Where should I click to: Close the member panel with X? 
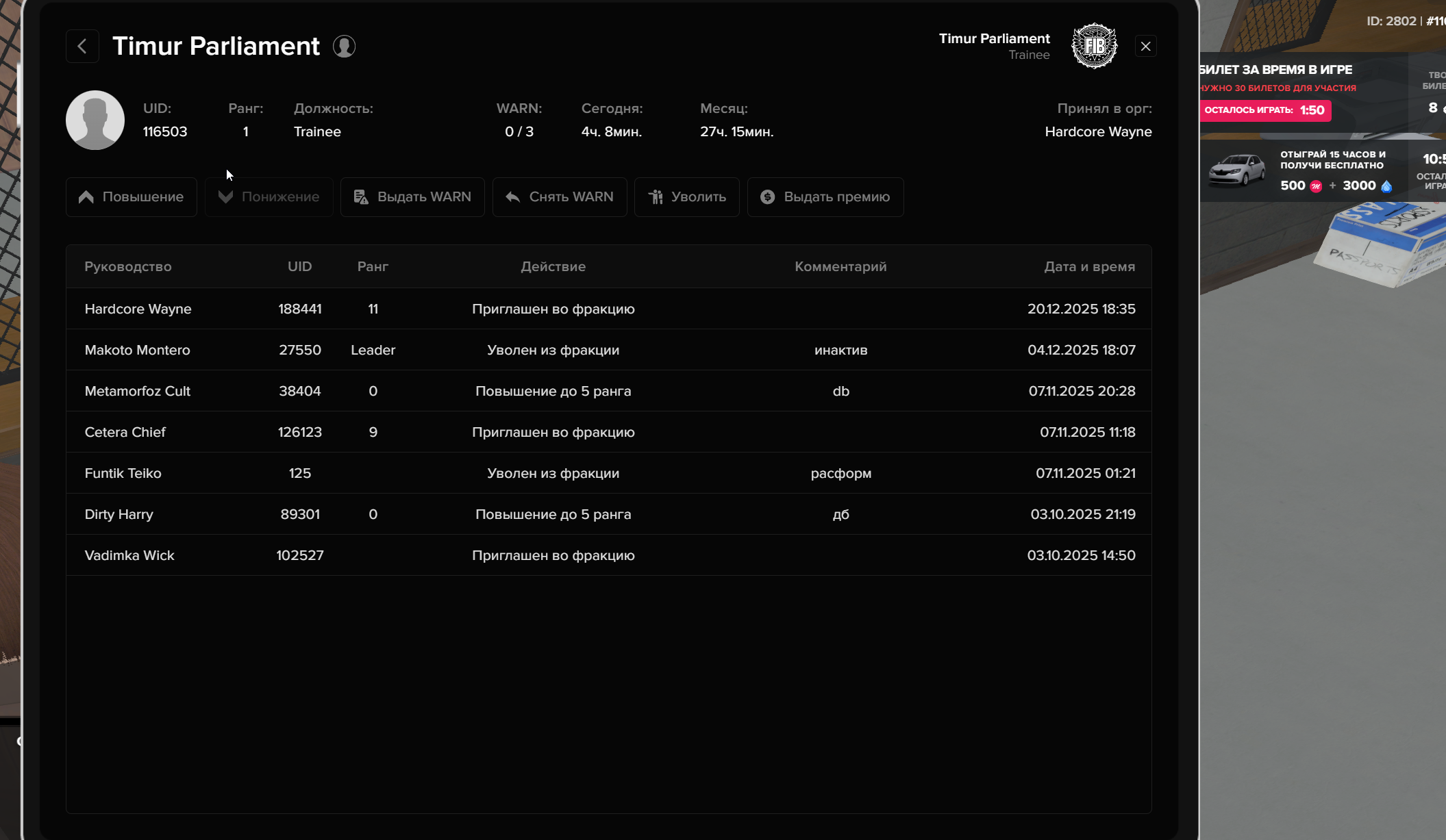1145,47
